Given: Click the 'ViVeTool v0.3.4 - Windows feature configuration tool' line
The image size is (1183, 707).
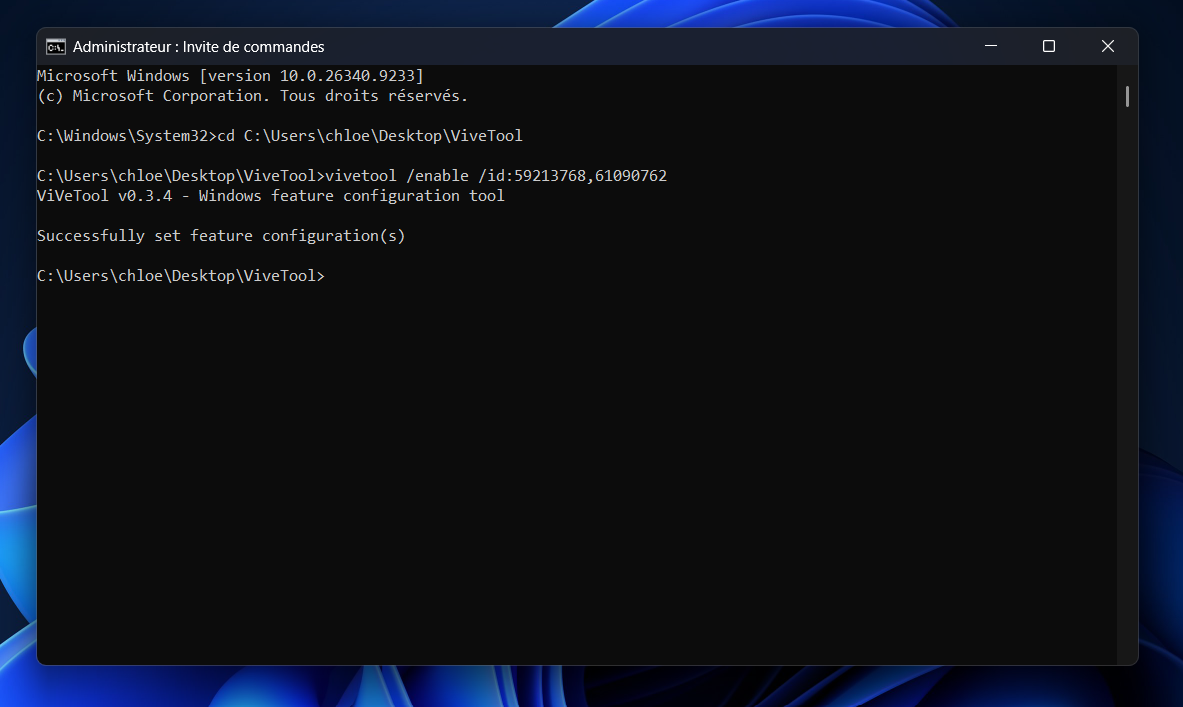Looking at the screenshot, I should tap(271, 196).
